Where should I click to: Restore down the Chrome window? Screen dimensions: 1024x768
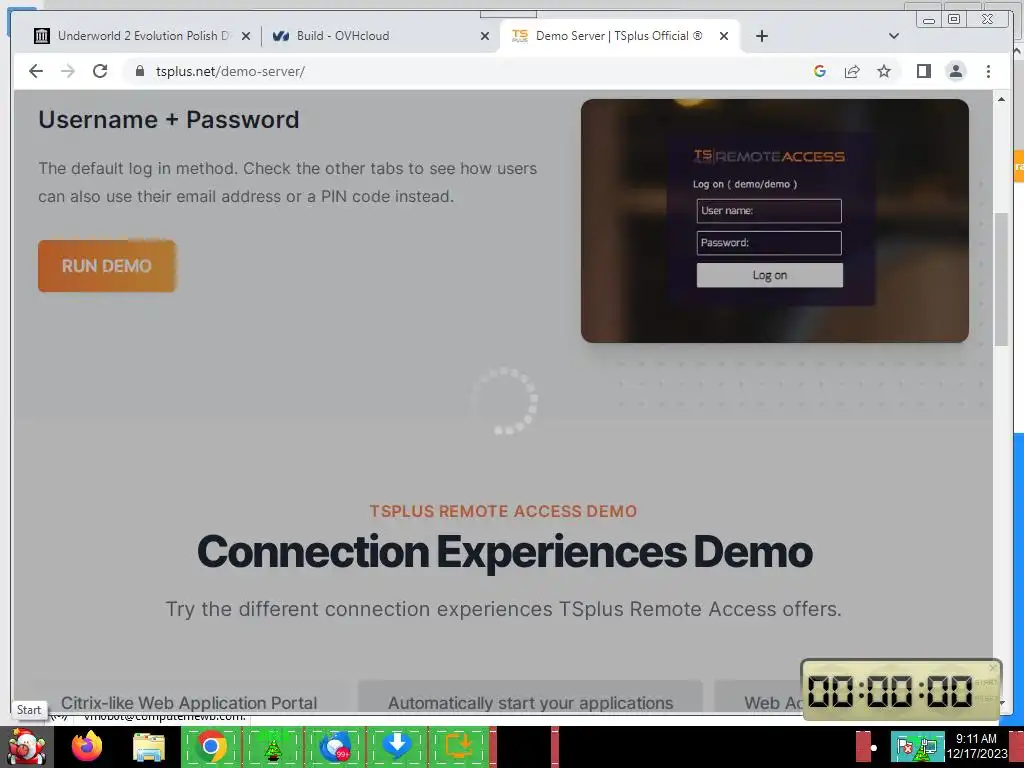953,19
